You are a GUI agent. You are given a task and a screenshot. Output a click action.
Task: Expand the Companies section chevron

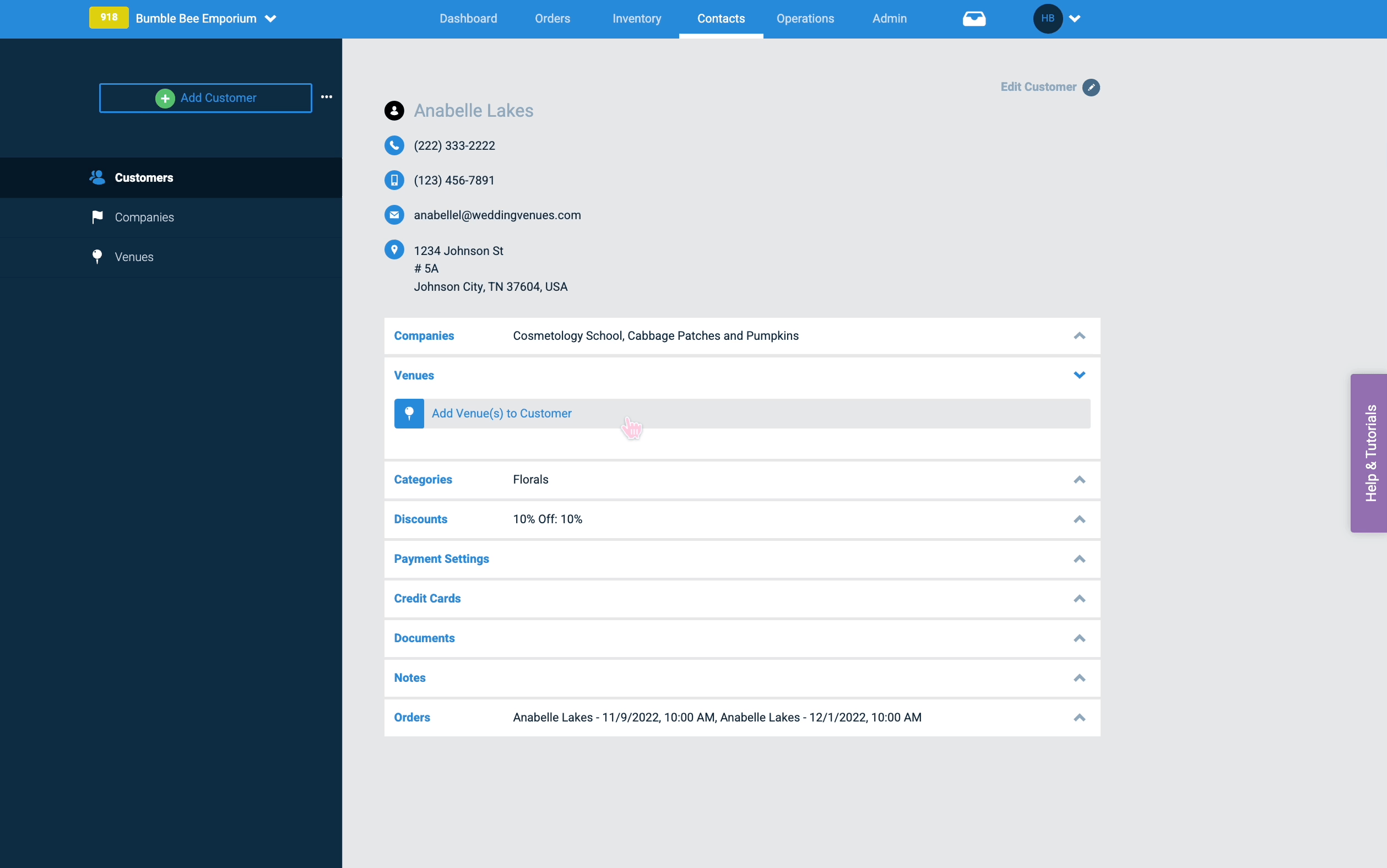pyautogui.click(x=1079, y=336)
